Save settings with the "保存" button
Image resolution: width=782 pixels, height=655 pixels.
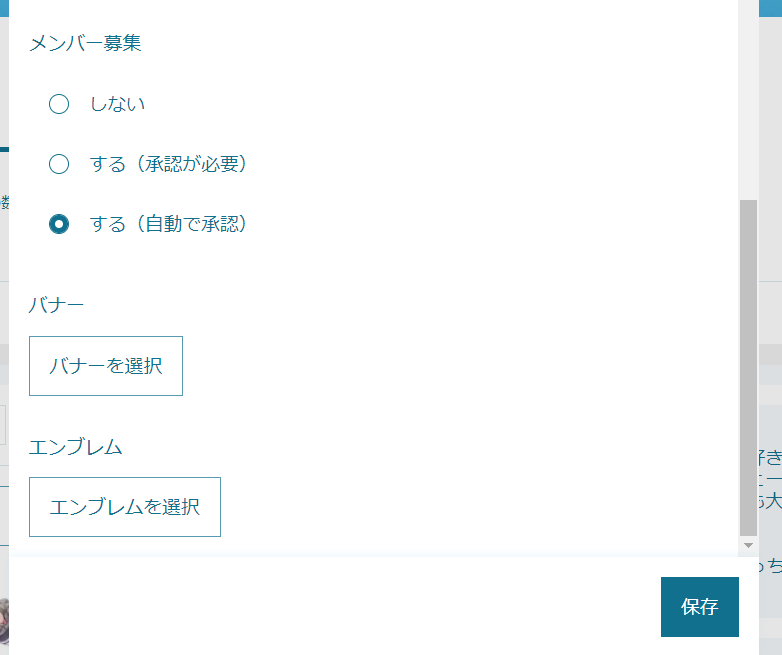(699, 607)
